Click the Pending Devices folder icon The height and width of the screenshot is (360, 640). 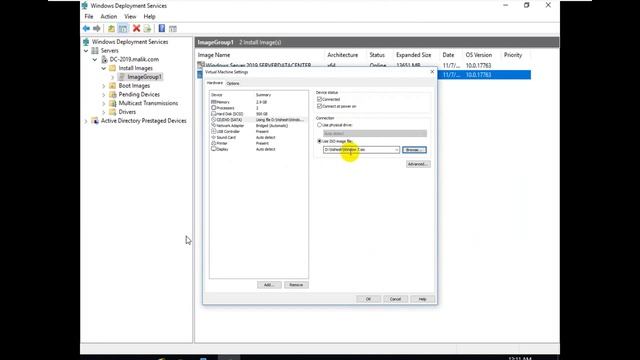[113, 94]
